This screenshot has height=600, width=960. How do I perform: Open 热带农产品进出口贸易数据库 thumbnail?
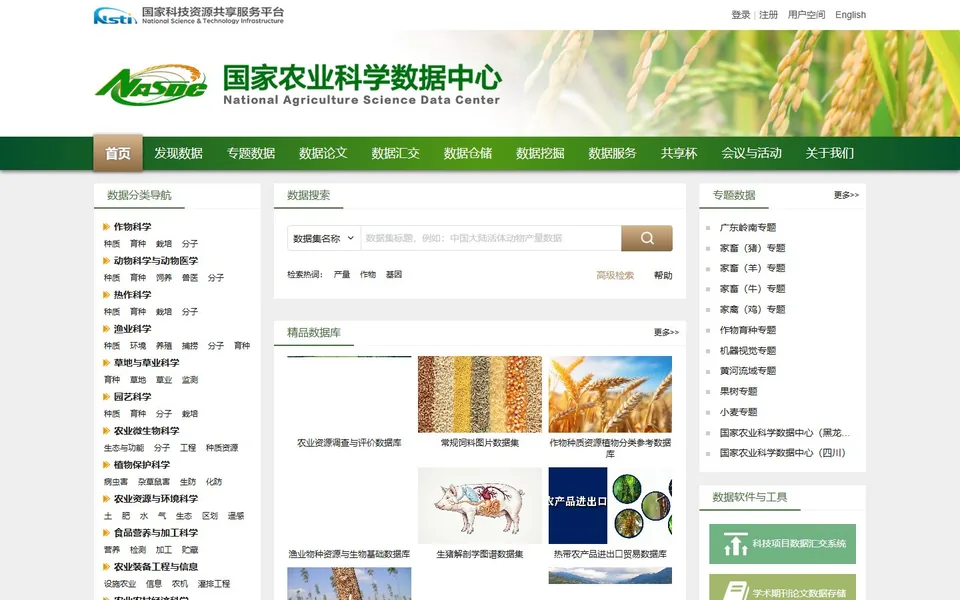pyautogui.click(x=610, y=506)
